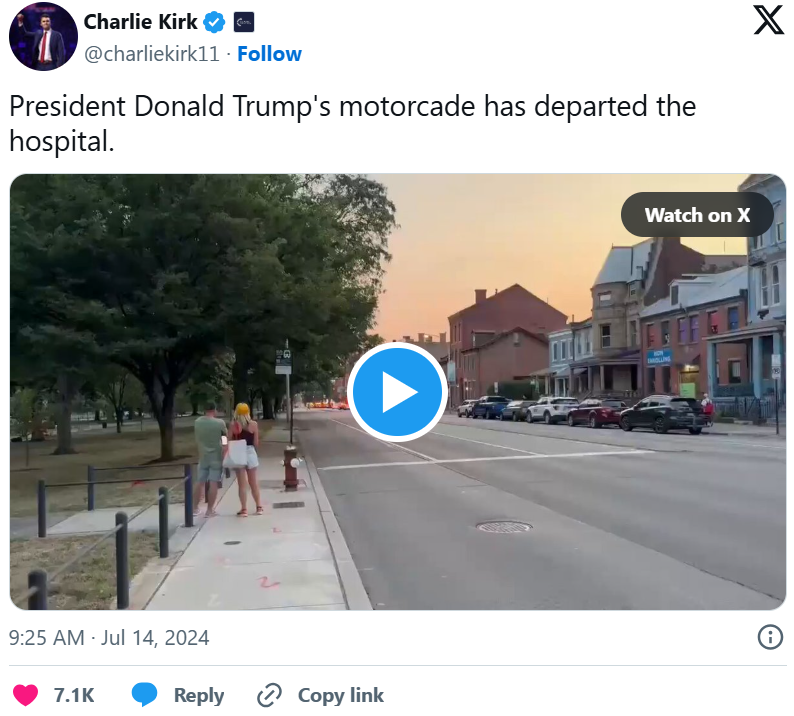Viewport: 794px width, 716px height.
Task: Click the heart like icon
Action: tap(25, 695)
